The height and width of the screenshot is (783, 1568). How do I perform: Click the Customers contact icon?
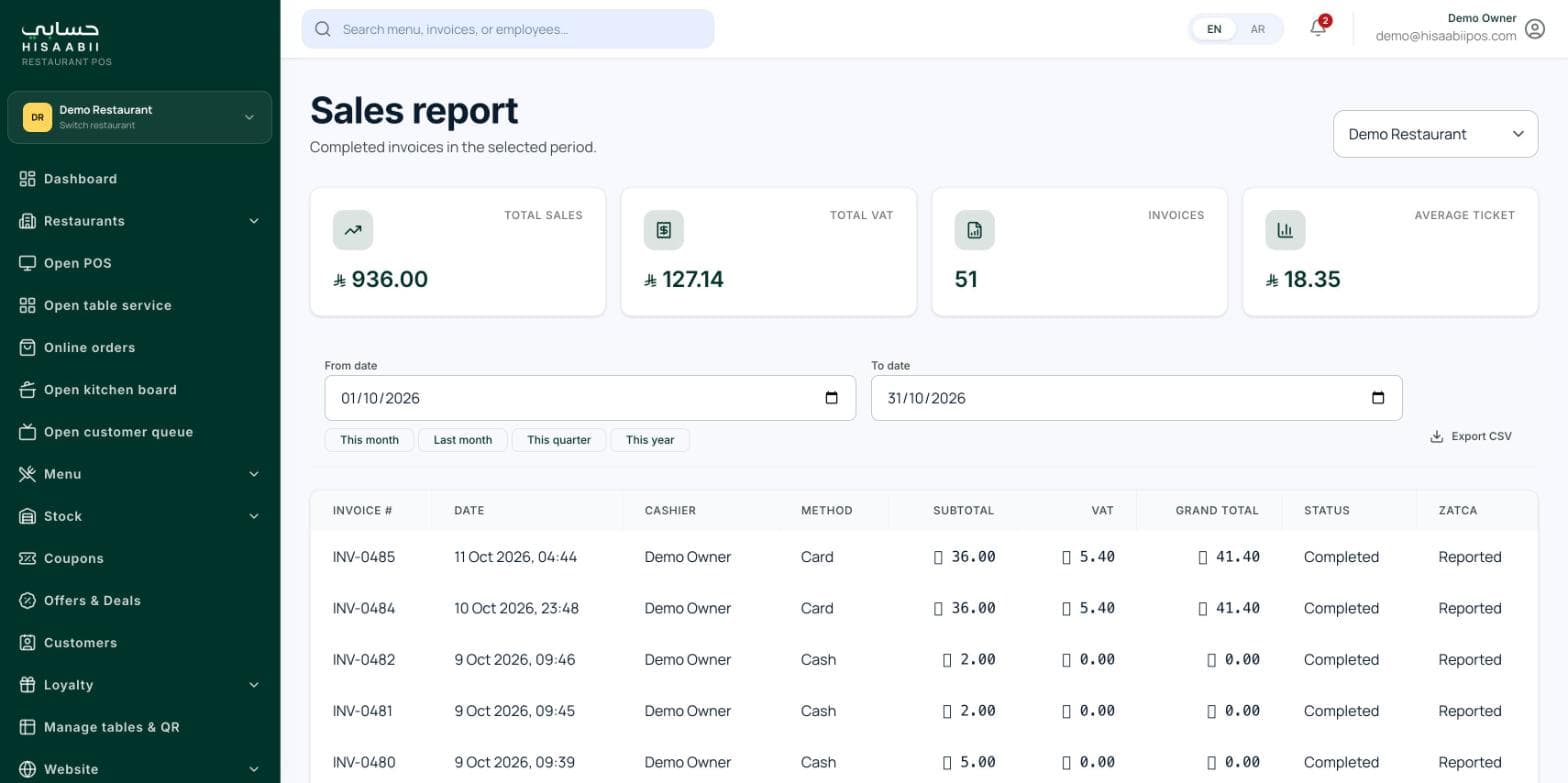point(27,642)
